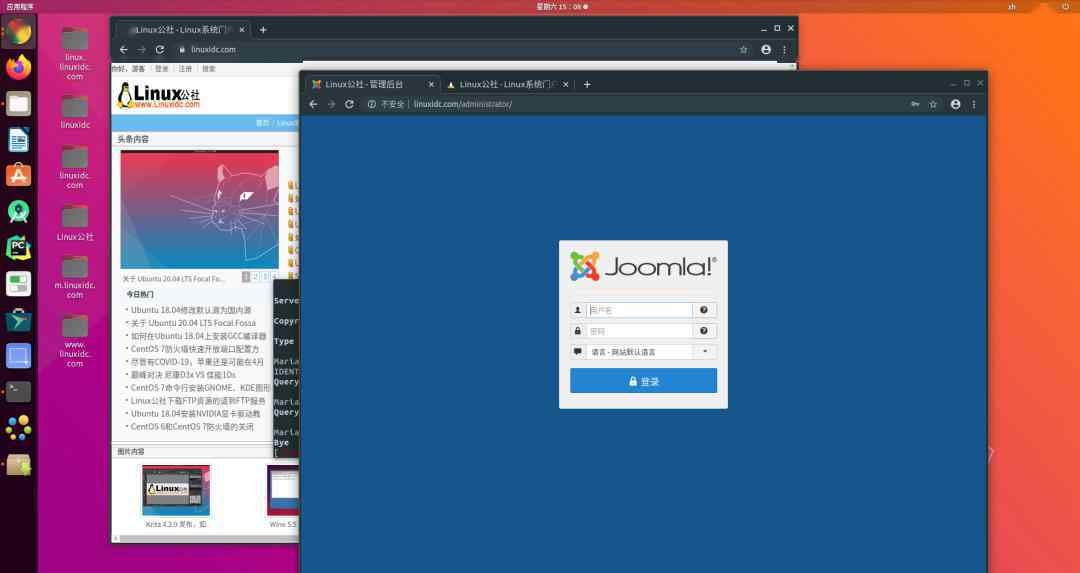Viewport: 1080px width, 573px height.
Task: Open the Terminal from the dock
Action: point(19,392)
